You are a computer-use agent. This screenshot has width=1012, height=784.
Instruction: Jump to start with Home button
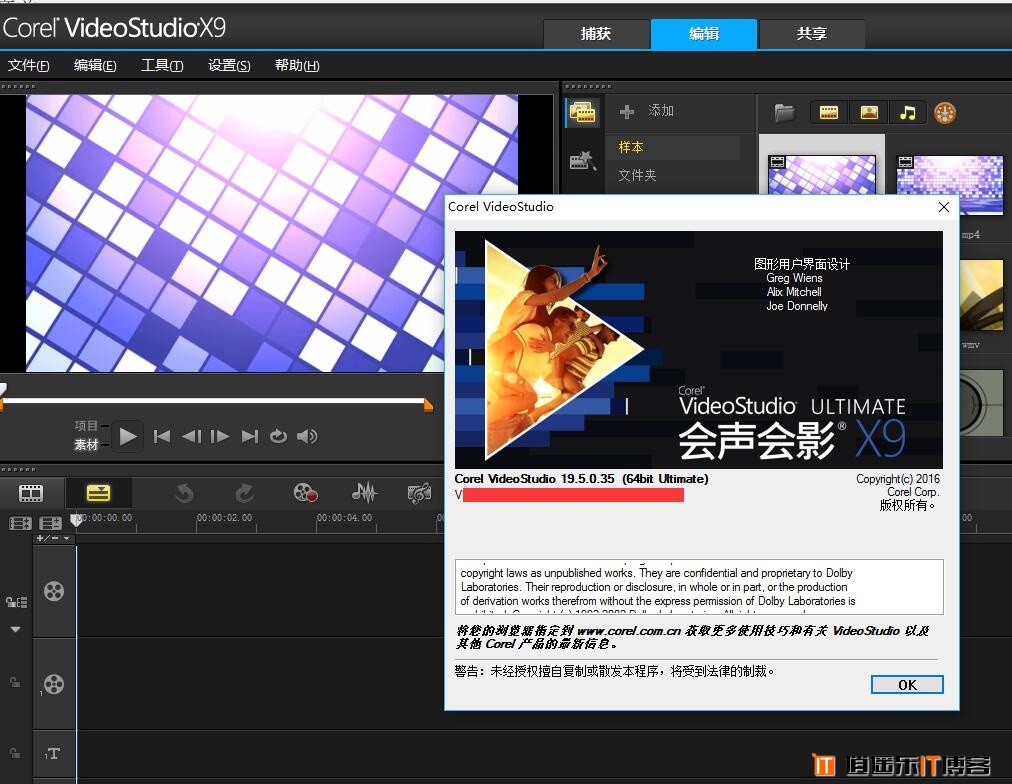tap(162, 437)
